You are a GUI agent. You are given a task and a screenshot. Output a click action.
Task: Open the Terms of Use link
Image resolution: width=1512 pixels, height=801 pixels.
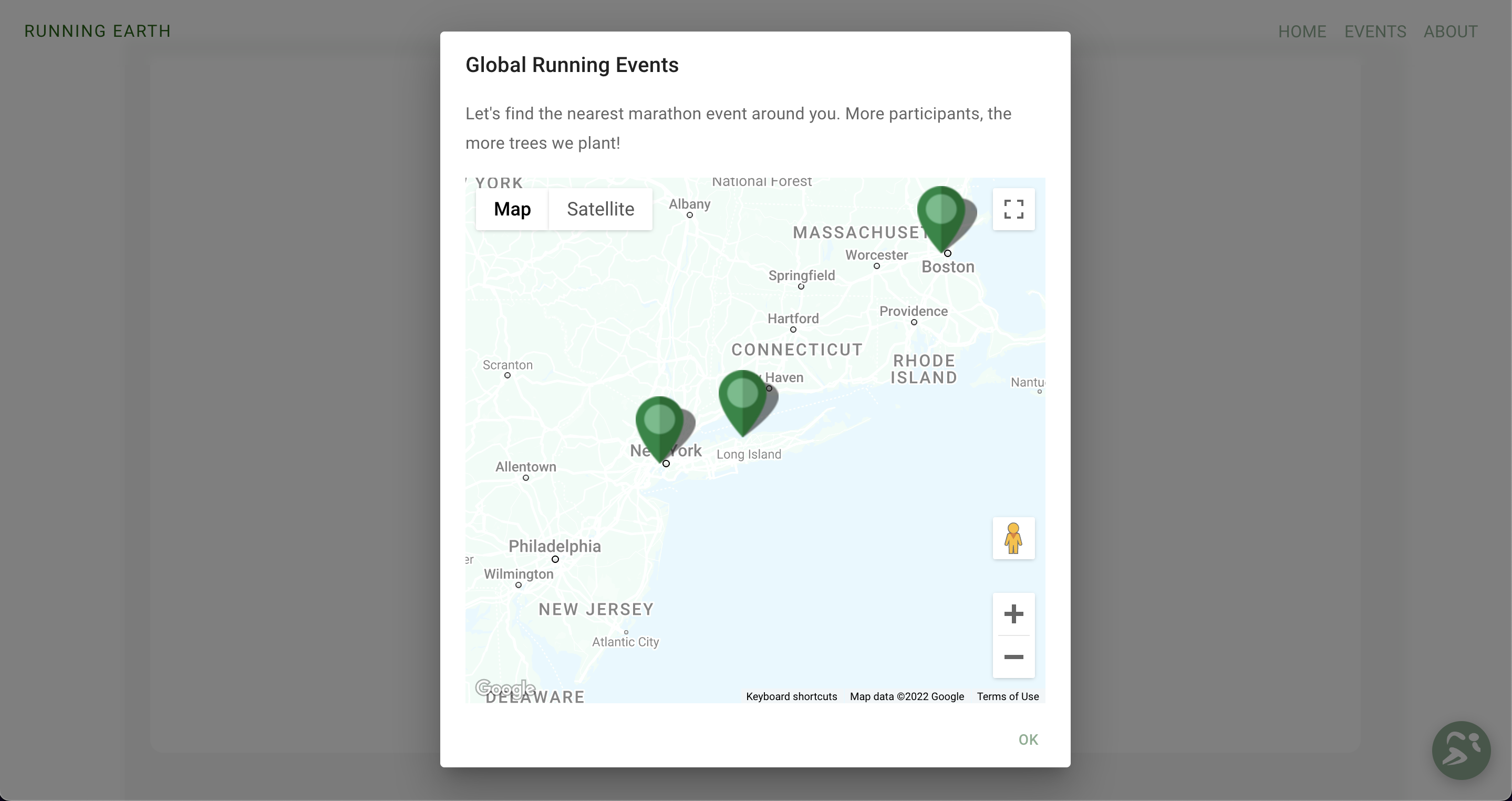(x=1007, y=696)
